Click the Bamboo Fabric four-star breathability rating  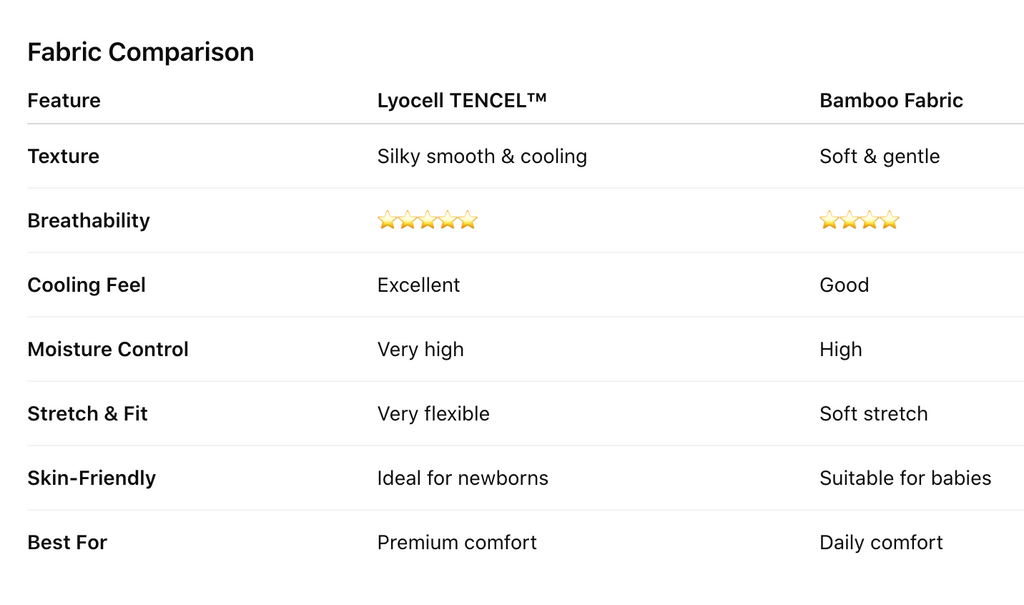[859, 220]
